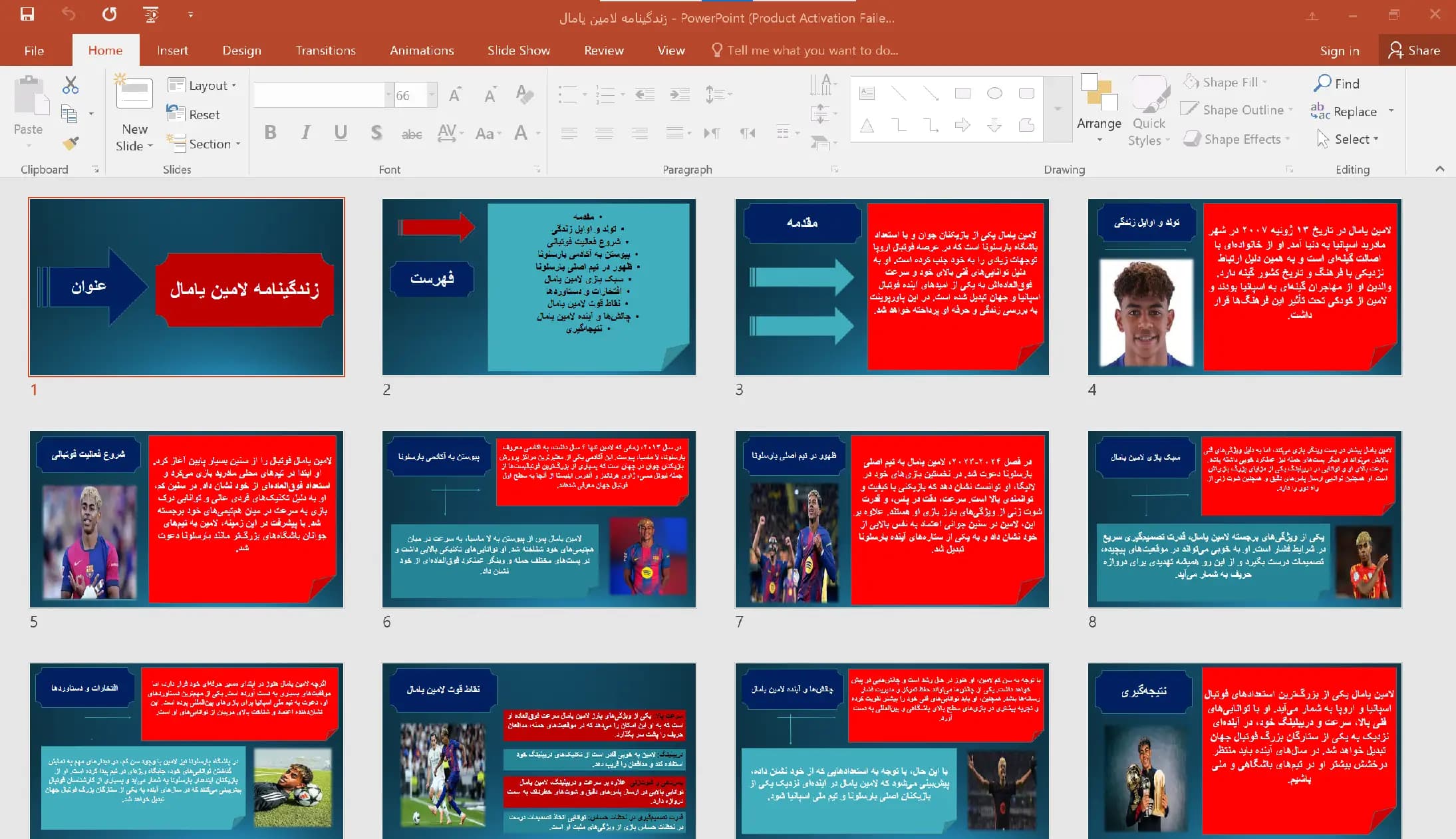
Task: Select the Text Box shape in gallery
Action: pyautogui.click(x=867, y=93)
